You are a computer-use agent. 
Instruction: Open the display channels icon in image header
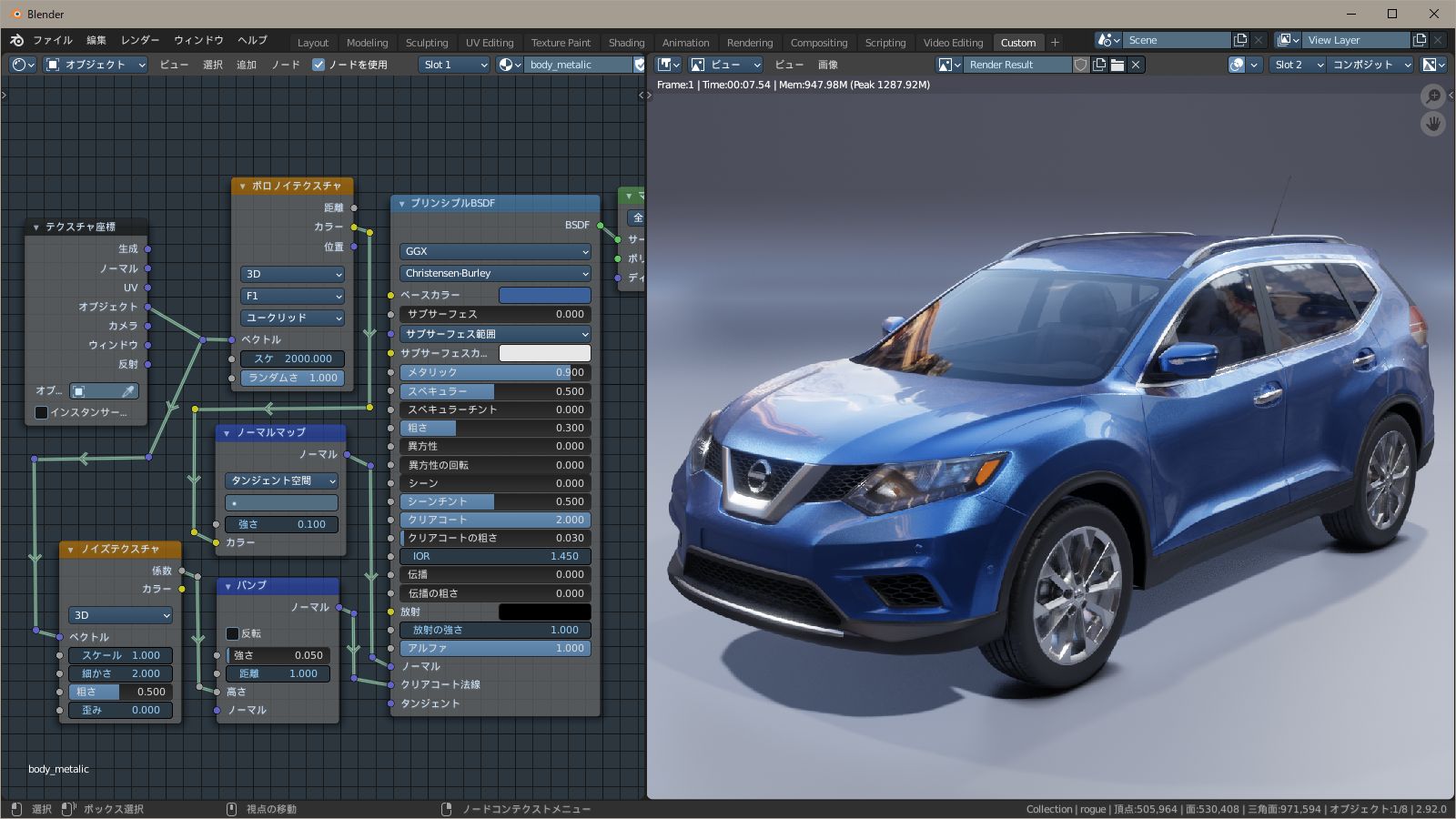[x=1434, y=65]
